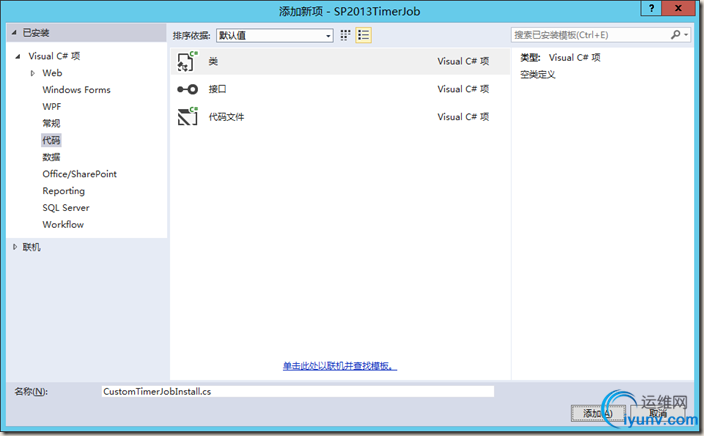Expand the 联机 section arrow

coord(15,247)
